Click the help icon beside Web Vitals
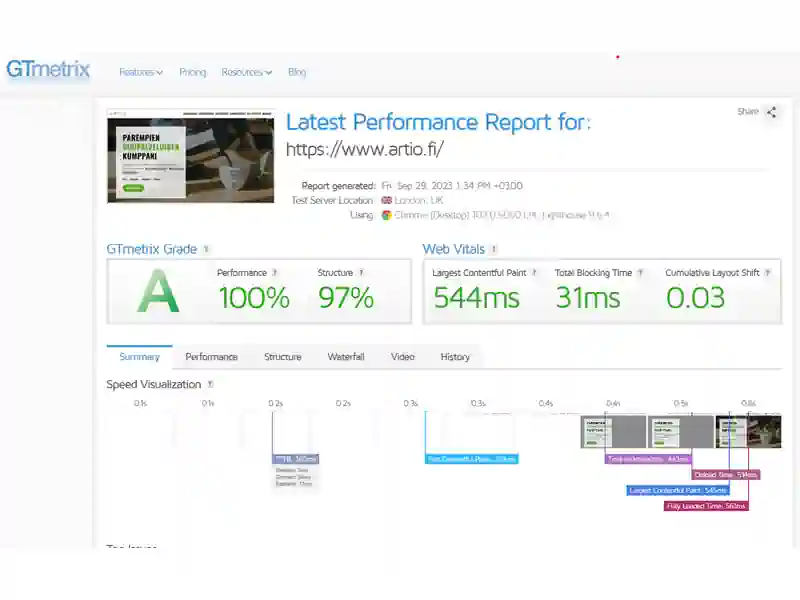 493,249
